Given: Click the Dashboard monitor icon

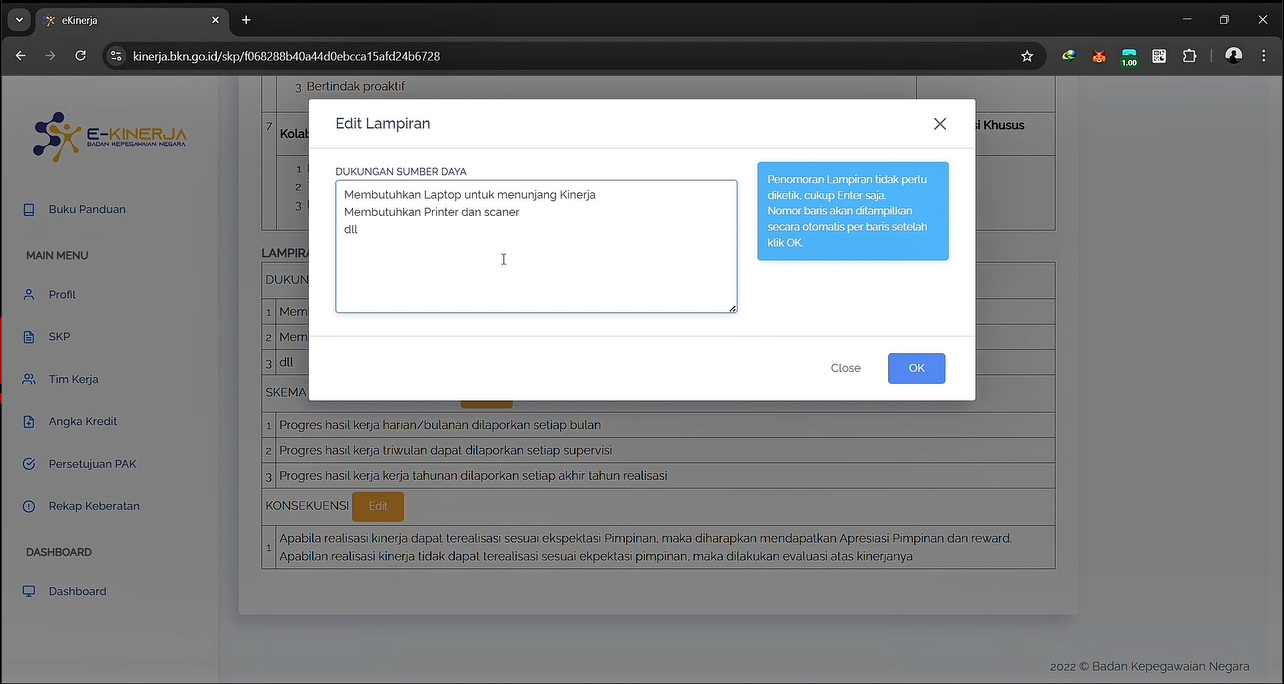Looking at the screenshot, I should 29,591.
